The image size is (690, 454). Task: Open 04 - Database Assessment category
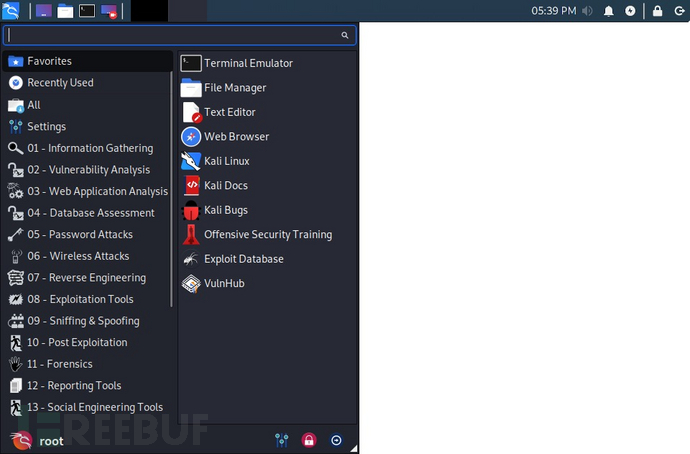[88, 212]
